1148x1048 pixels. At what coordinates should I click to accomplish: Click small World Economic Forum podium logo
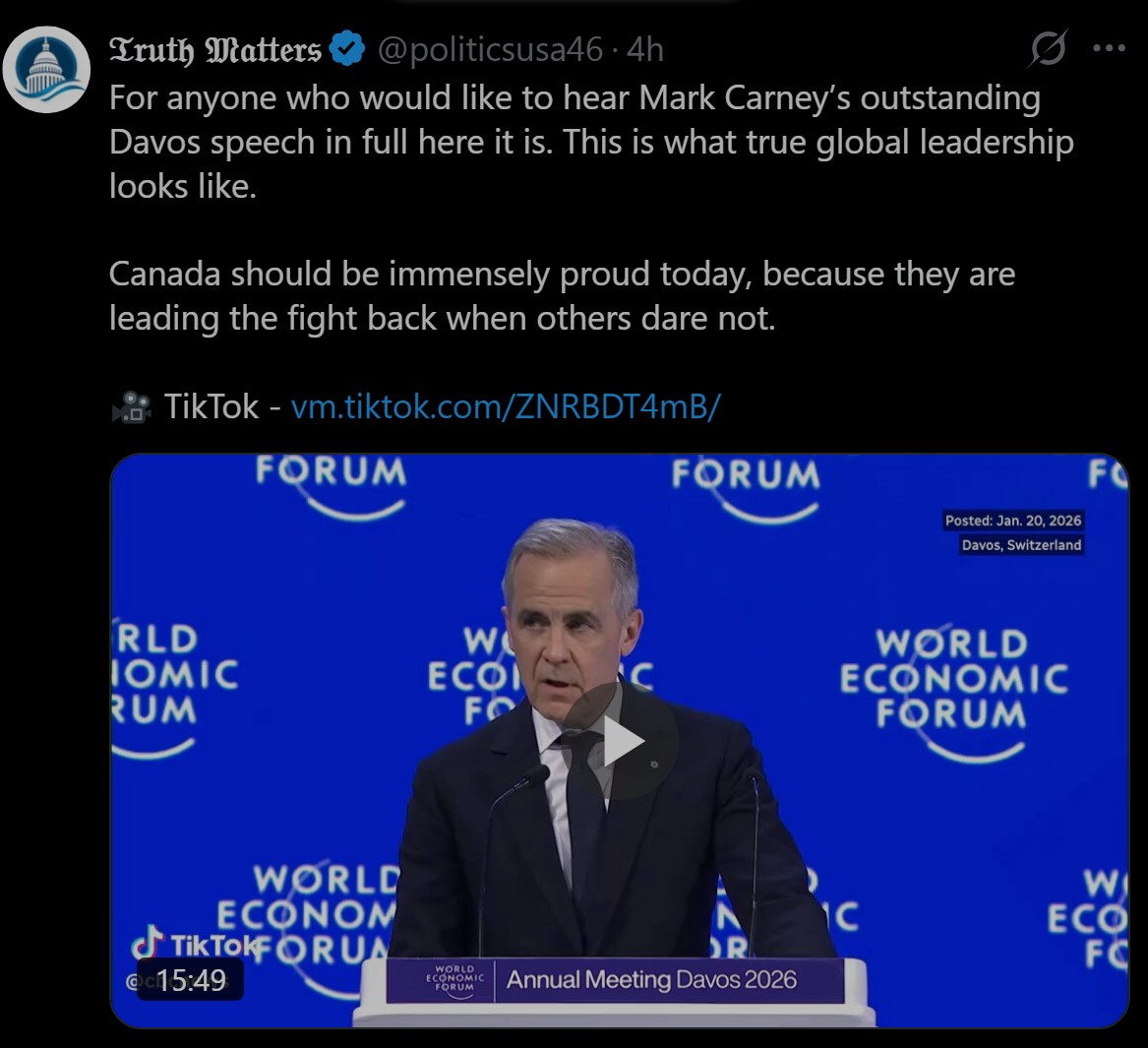[x=454, y=979]
